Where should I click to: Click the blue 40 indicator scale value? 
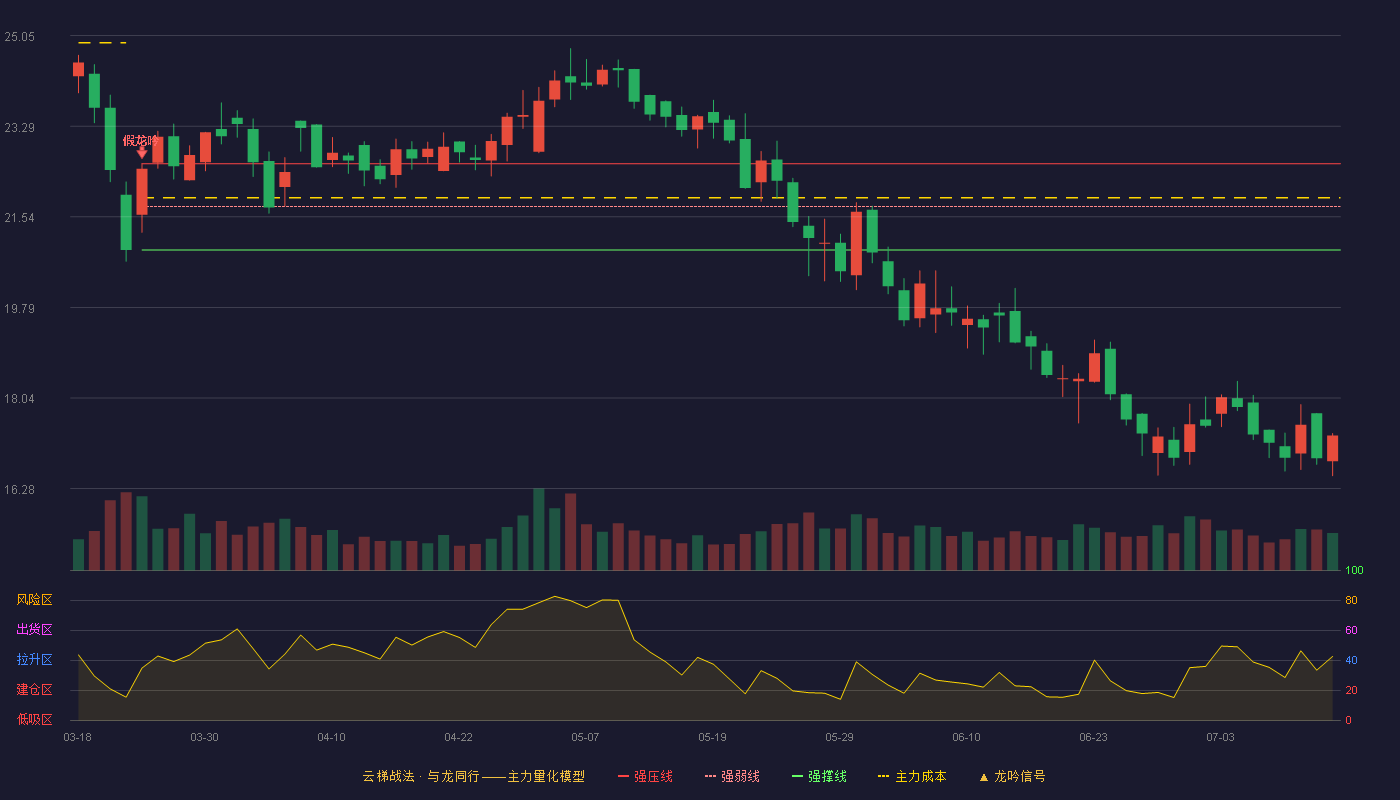point(1351,661)
